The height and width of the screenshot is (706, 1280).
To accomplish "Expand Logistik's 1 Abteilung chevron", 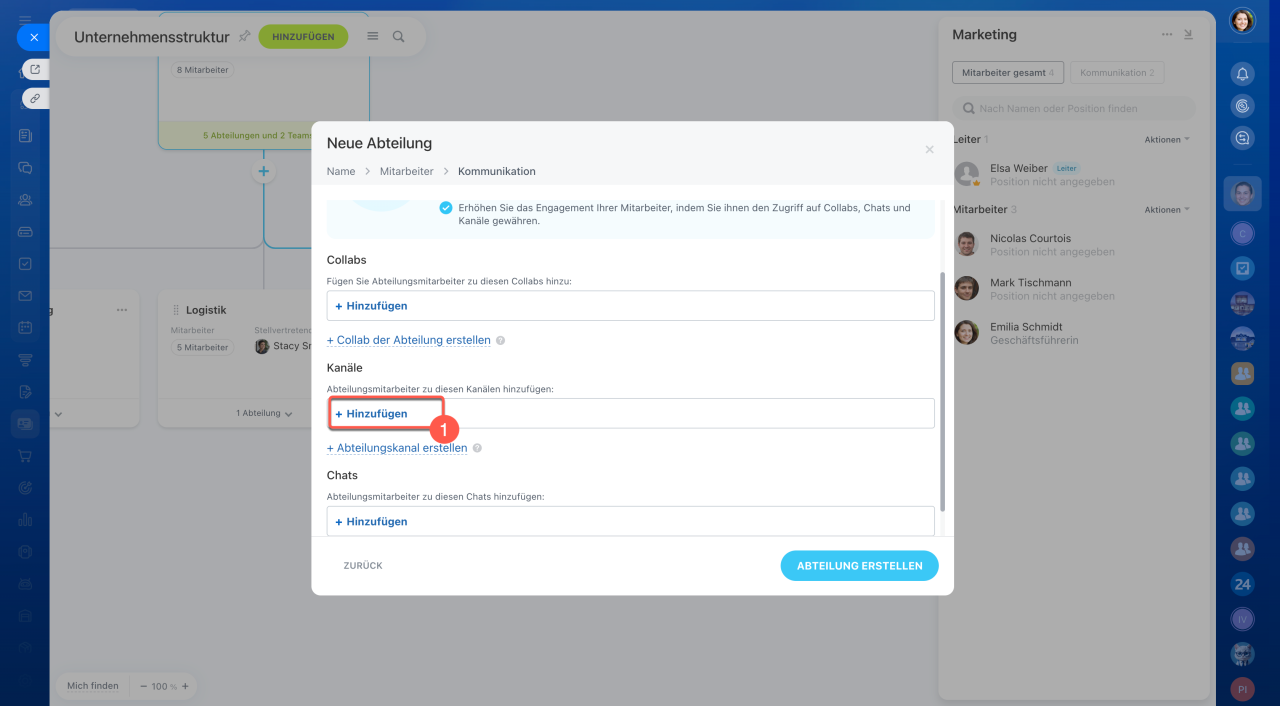I will pos(265,413).
